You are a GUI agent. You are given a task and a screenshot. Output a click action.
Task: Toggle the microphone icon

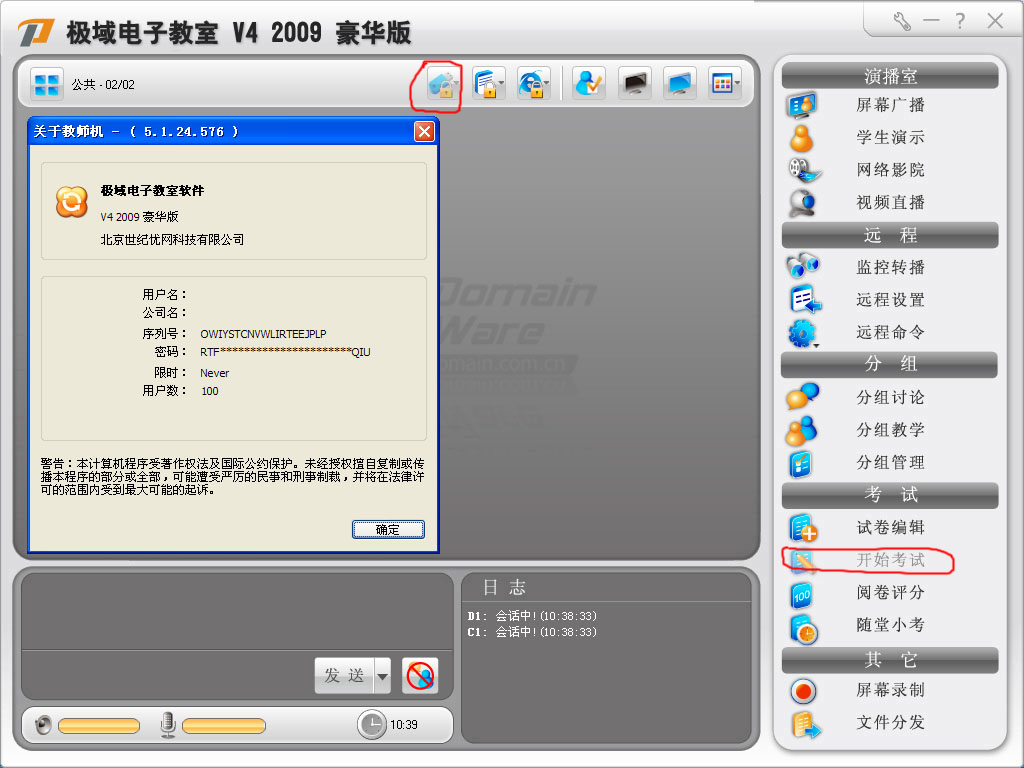[x=168, y=725]
